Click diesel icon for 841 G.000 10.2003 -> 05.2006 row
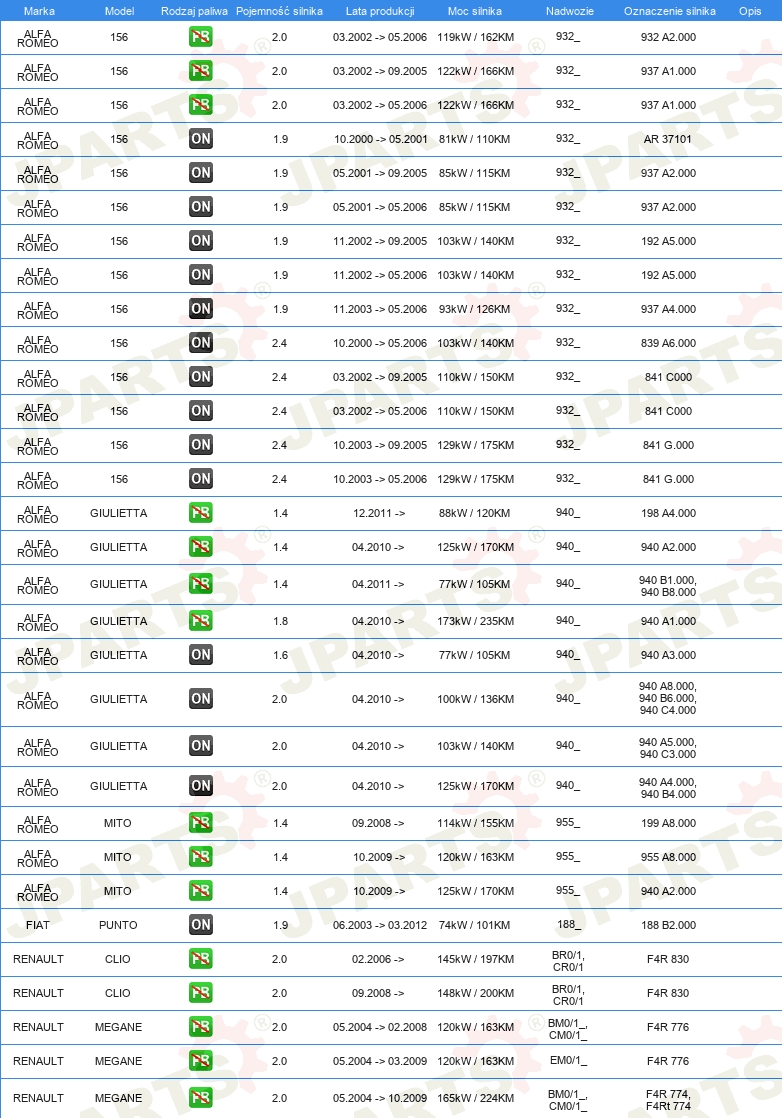The width and height of the screenshot is (782, 1118). [x=201, y=479]
